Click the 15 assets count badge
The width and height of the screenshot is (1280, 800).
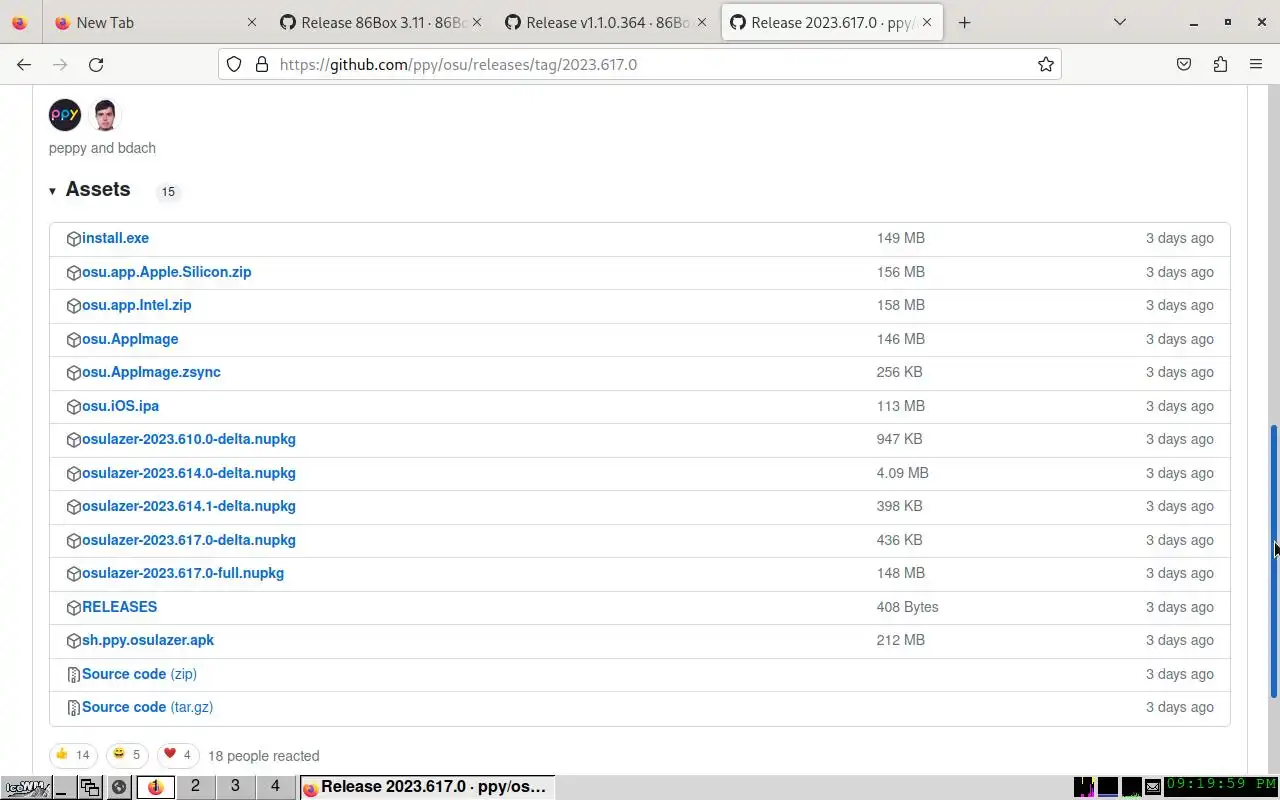point(168,191)
